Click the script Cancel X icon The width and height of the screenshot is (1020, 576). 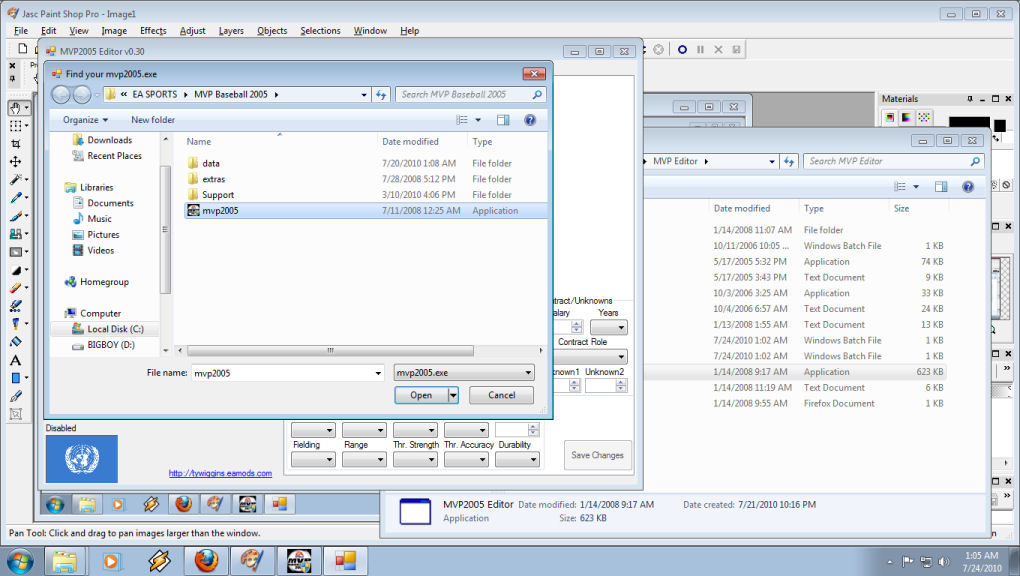coord(718,49)
